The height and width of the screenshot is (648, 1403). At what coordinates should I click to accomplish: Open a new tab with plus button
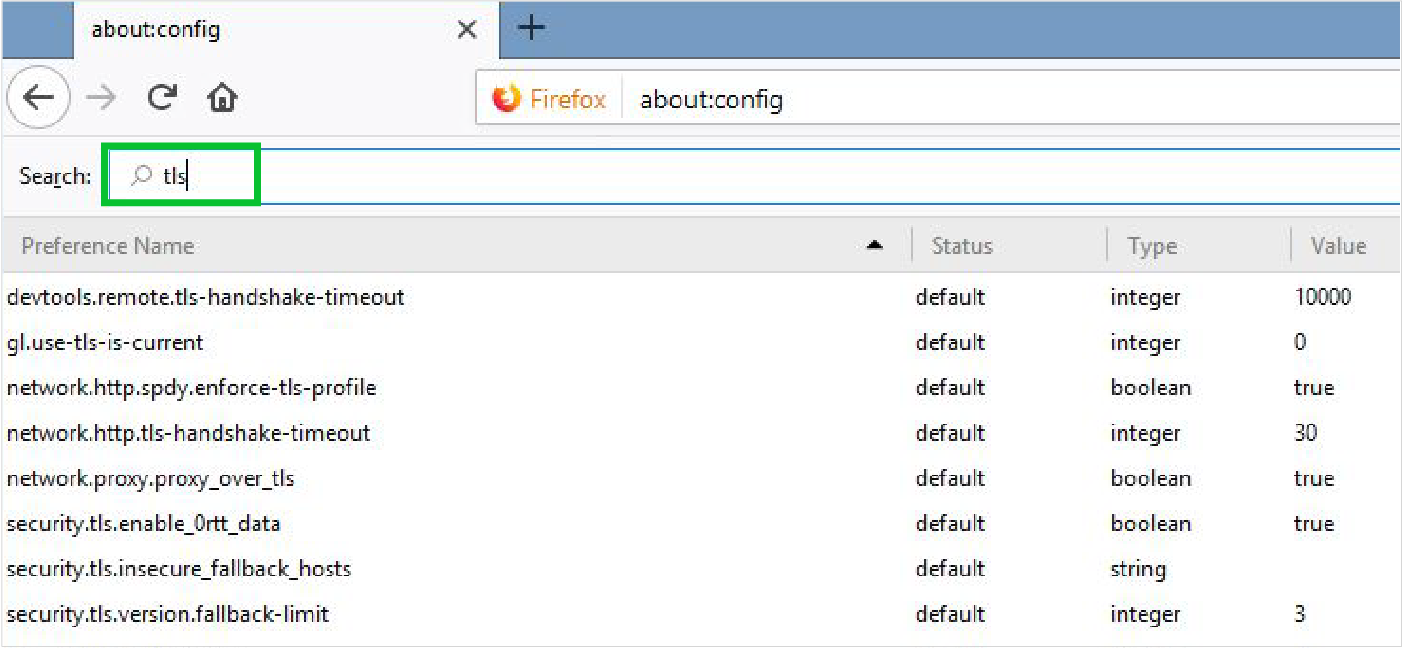pyautogui.click(x=531, y=28)
